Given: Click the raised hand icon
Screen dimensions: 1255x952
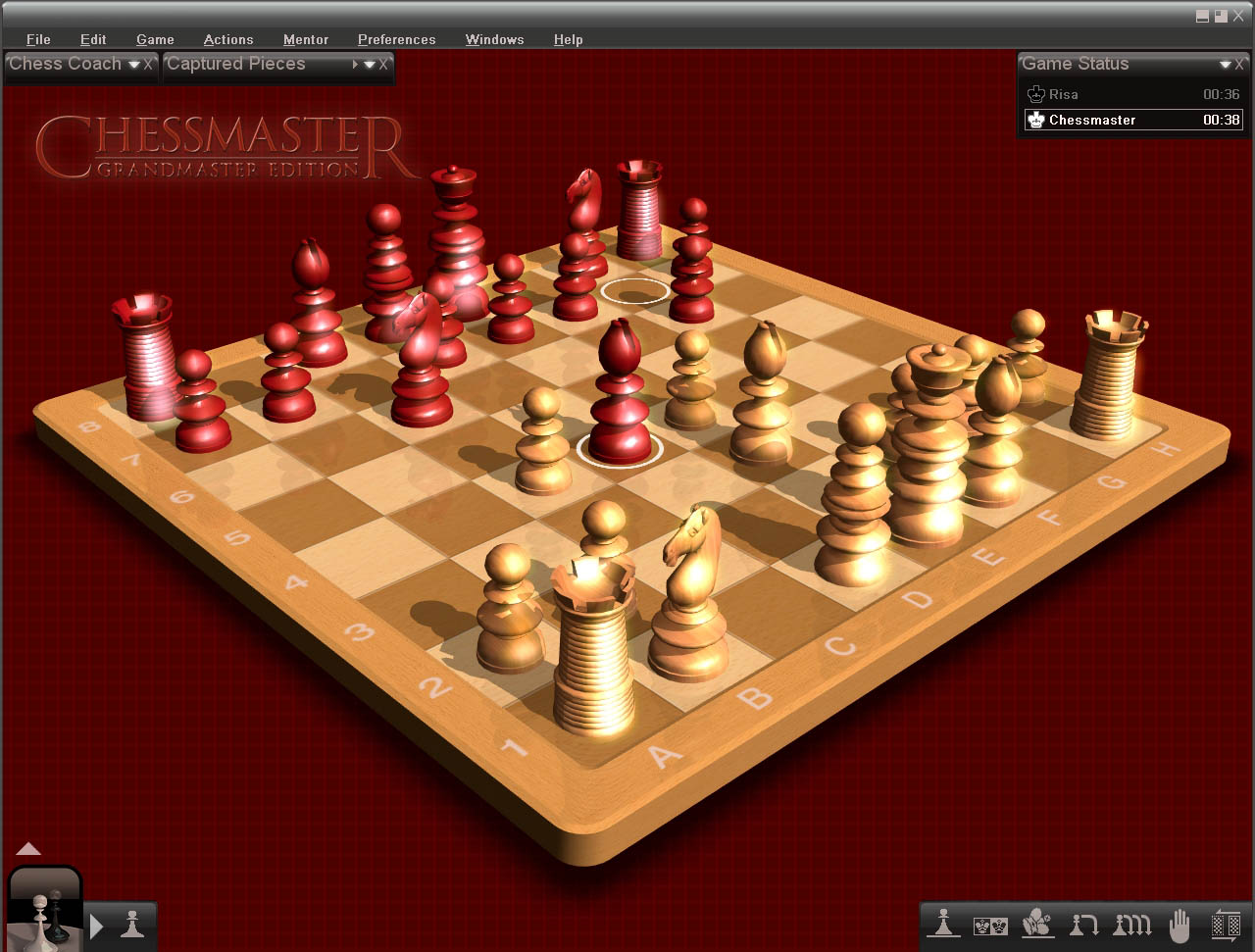Looking at the screenshot, I should (x=1180, y=924).
